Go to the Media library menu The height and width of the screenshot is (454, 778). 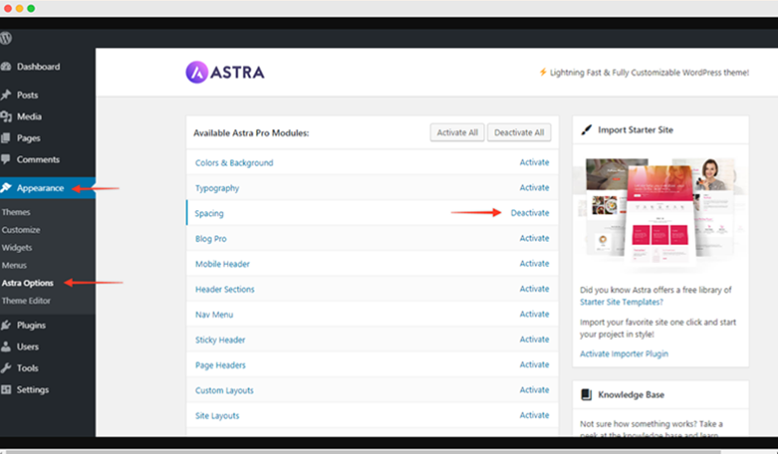[29, 117]
